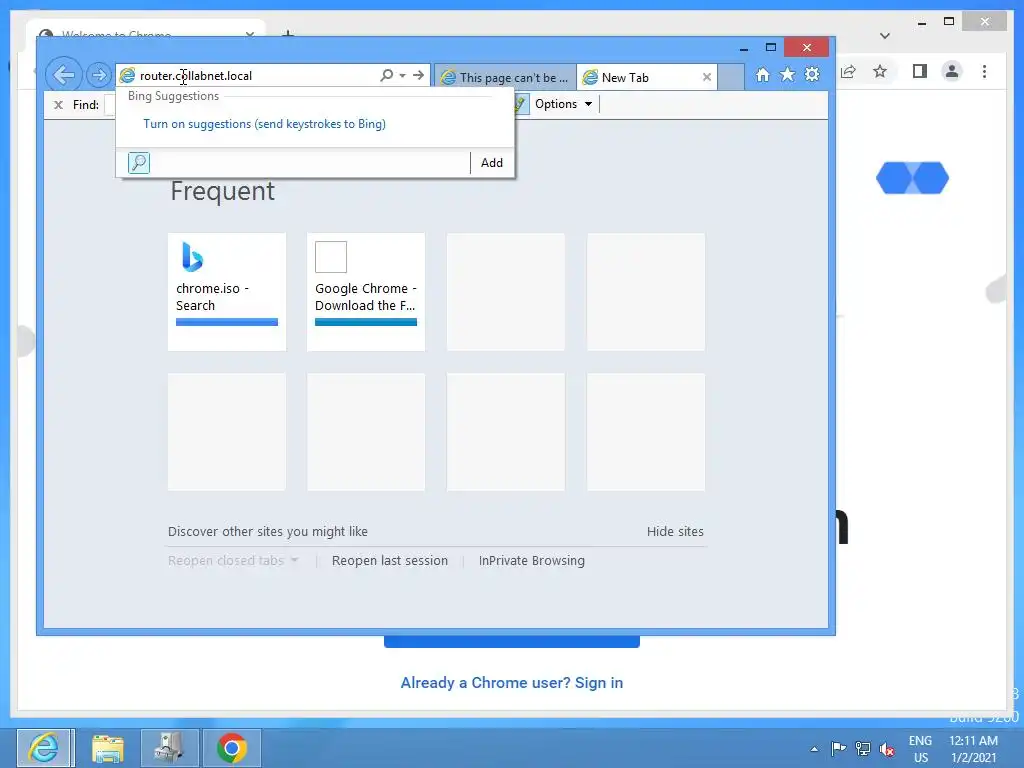Open chrome.iso - Search tile

(x=227, y=292)
